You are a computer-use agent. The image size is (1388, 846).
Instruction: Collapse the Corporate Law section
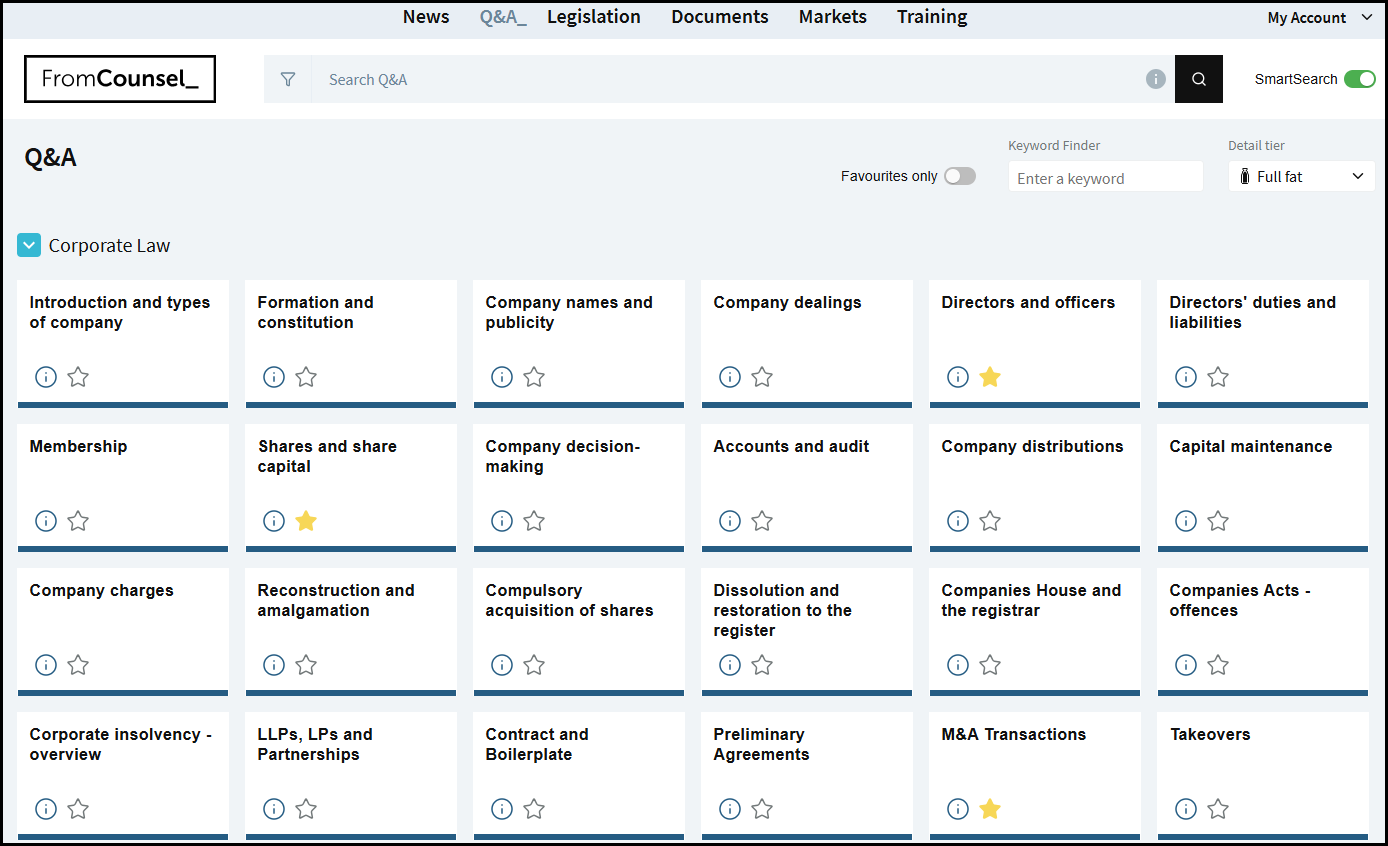(x=29, y=245)
